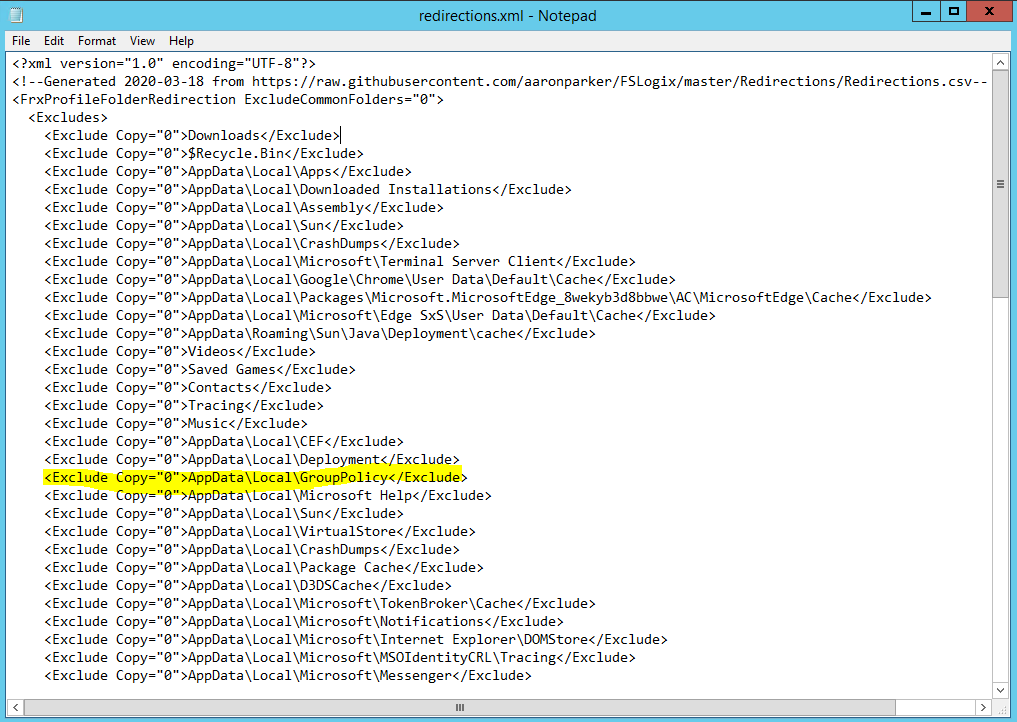Click the horizontal scrollbar thumb
The height and width of the screenshot is (722, 1017).
[x=460, y=707]
